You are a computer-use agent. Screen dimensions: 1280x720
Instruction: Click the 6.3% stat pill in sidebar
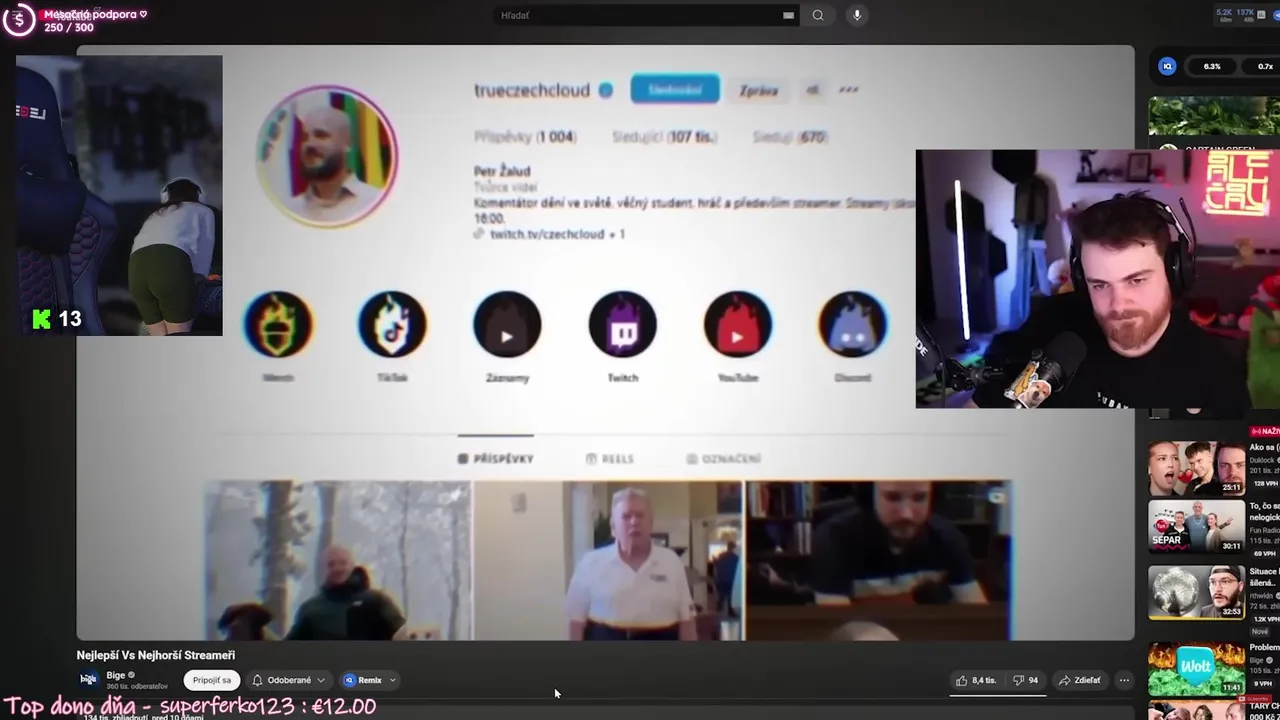(1212, 66)
